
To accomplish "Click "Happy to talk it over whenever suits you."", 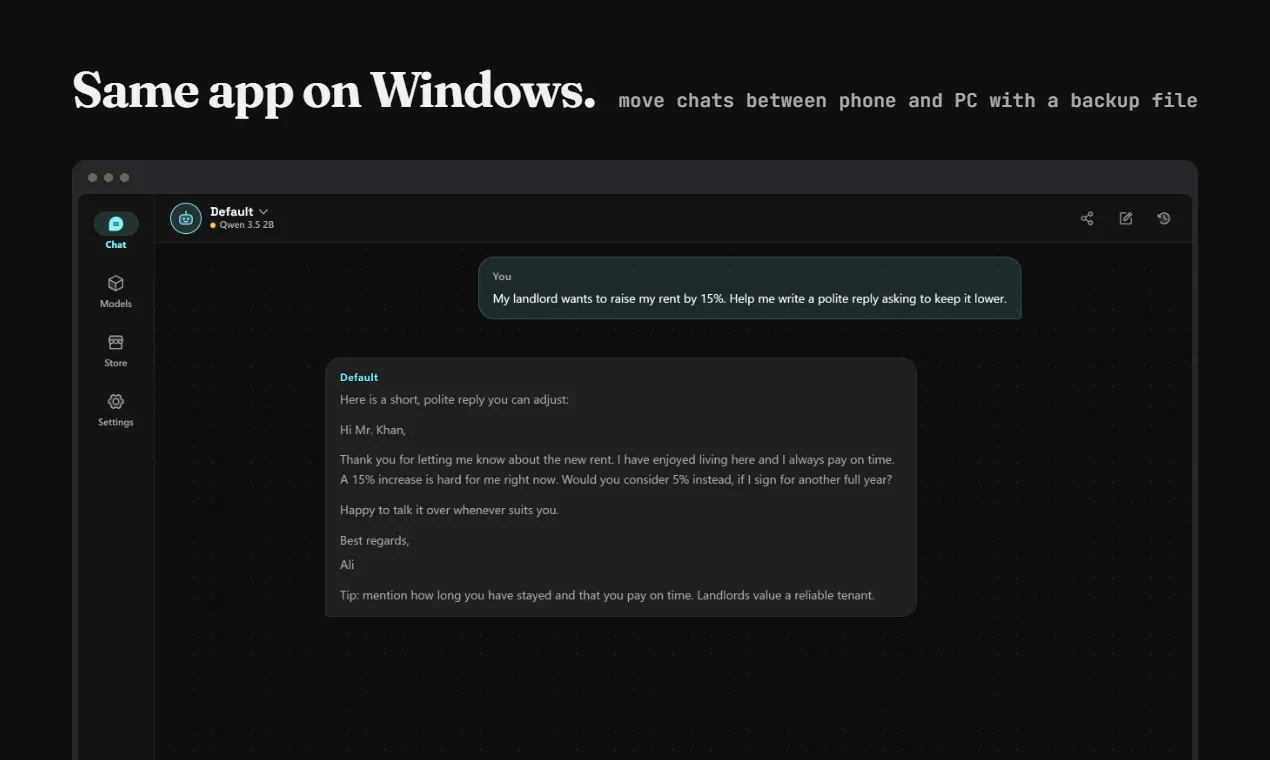I will point(449,510).
